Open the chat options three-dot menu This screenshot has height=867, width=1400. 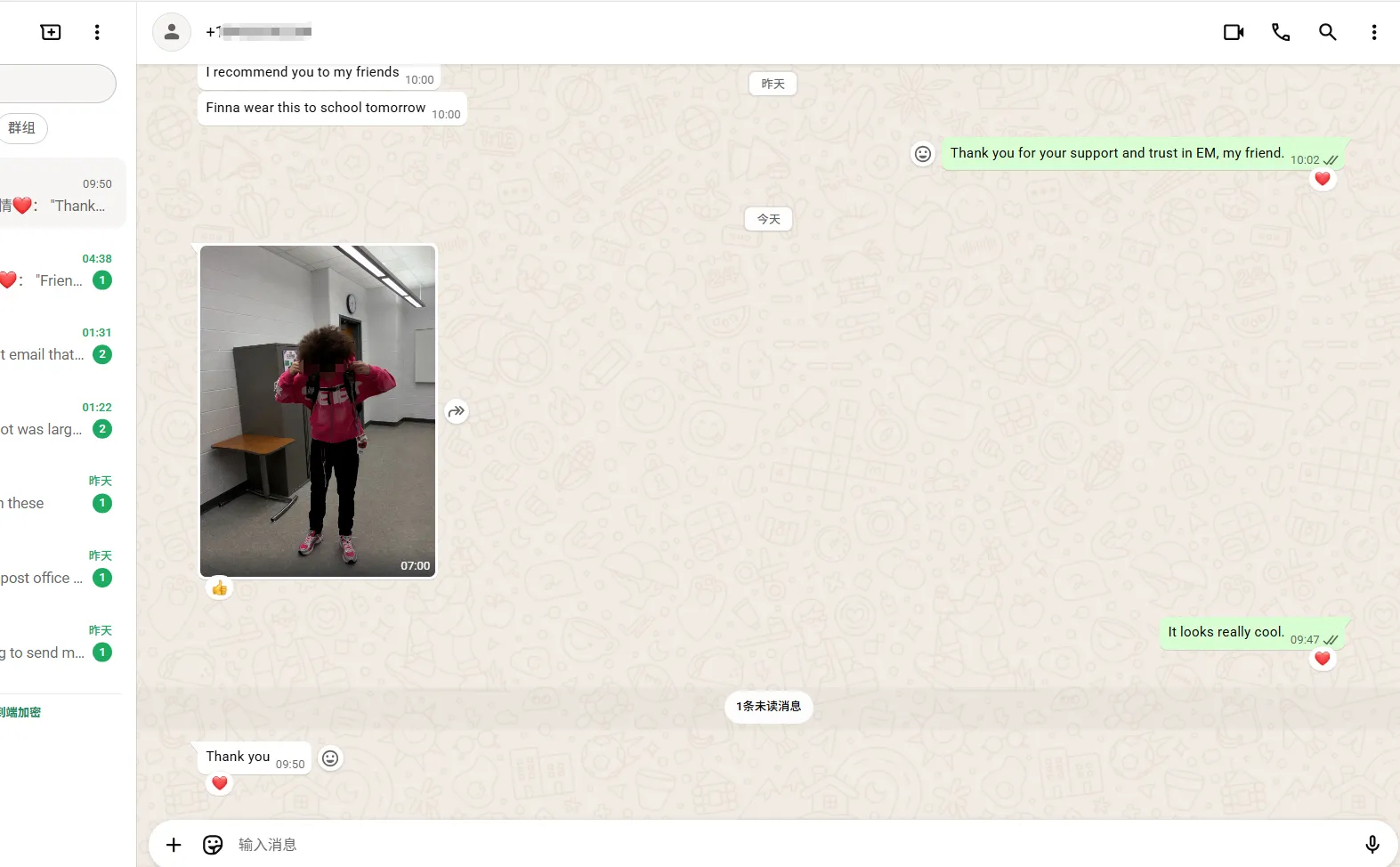click(1373, 32)
